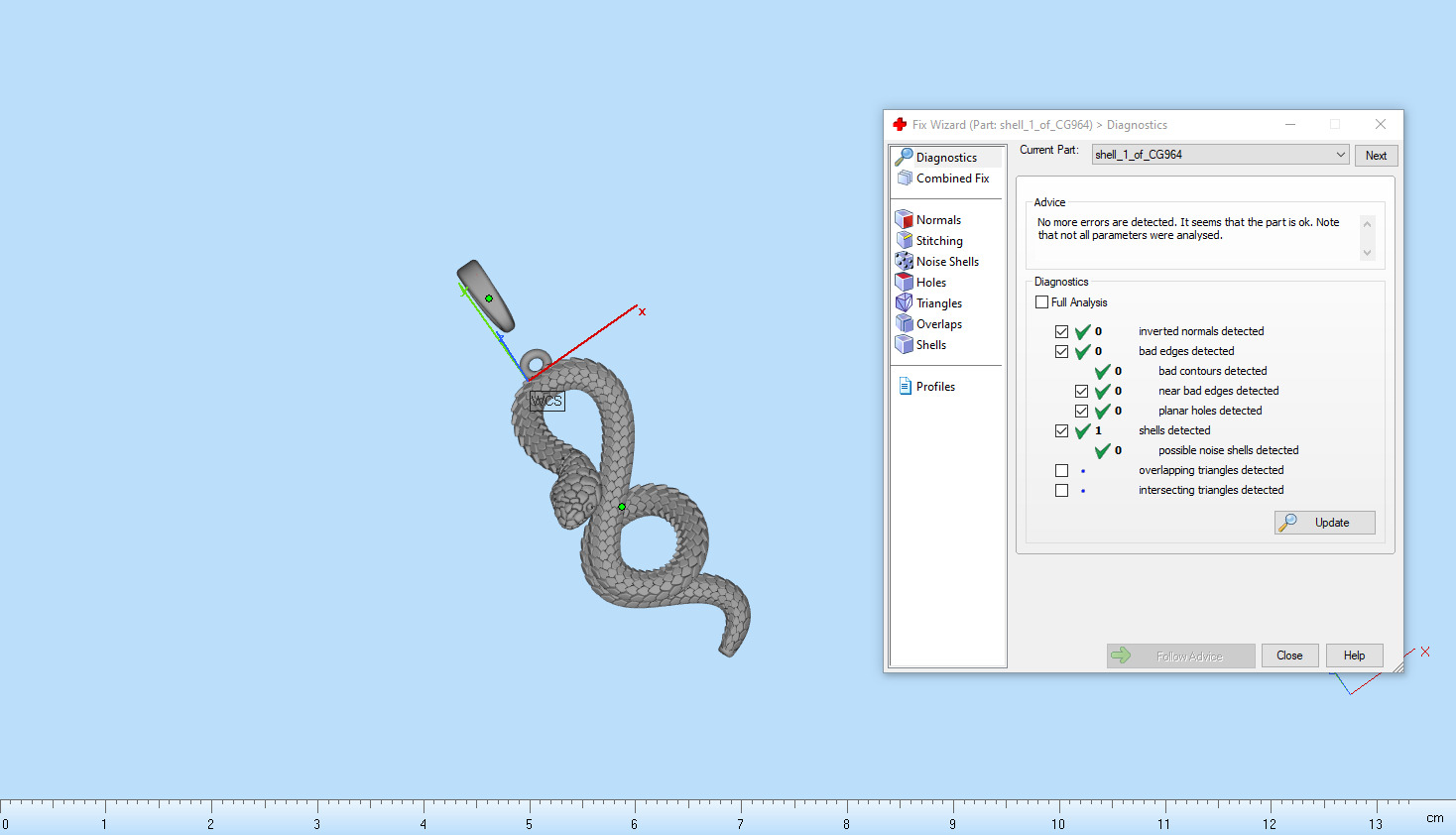Click the Close button

(1289, 656)
